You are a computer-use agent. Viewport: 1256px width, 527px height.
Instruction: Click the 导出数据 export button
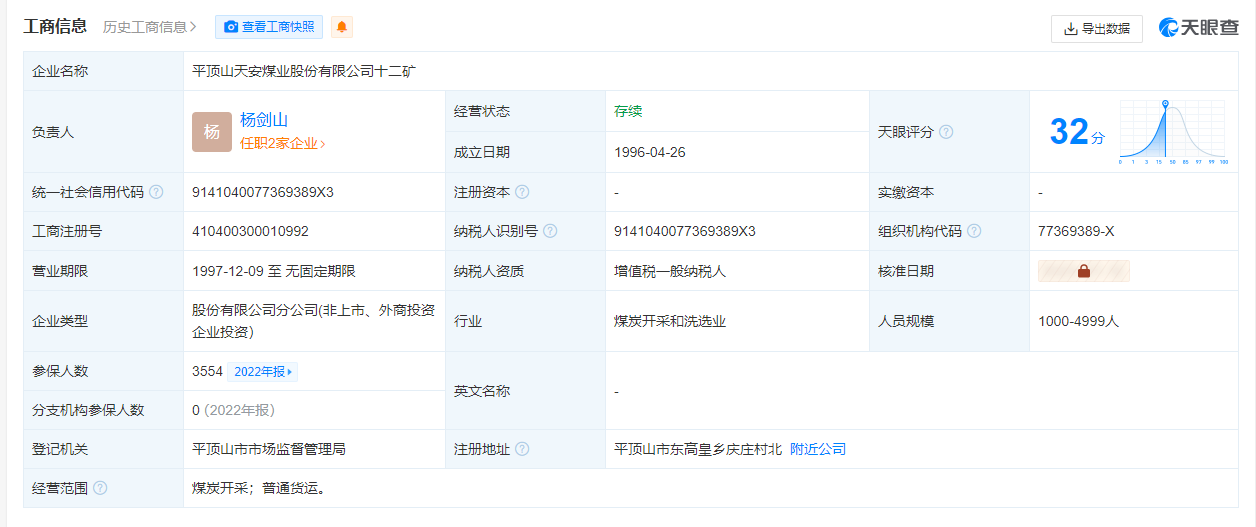pos(1097,29)
